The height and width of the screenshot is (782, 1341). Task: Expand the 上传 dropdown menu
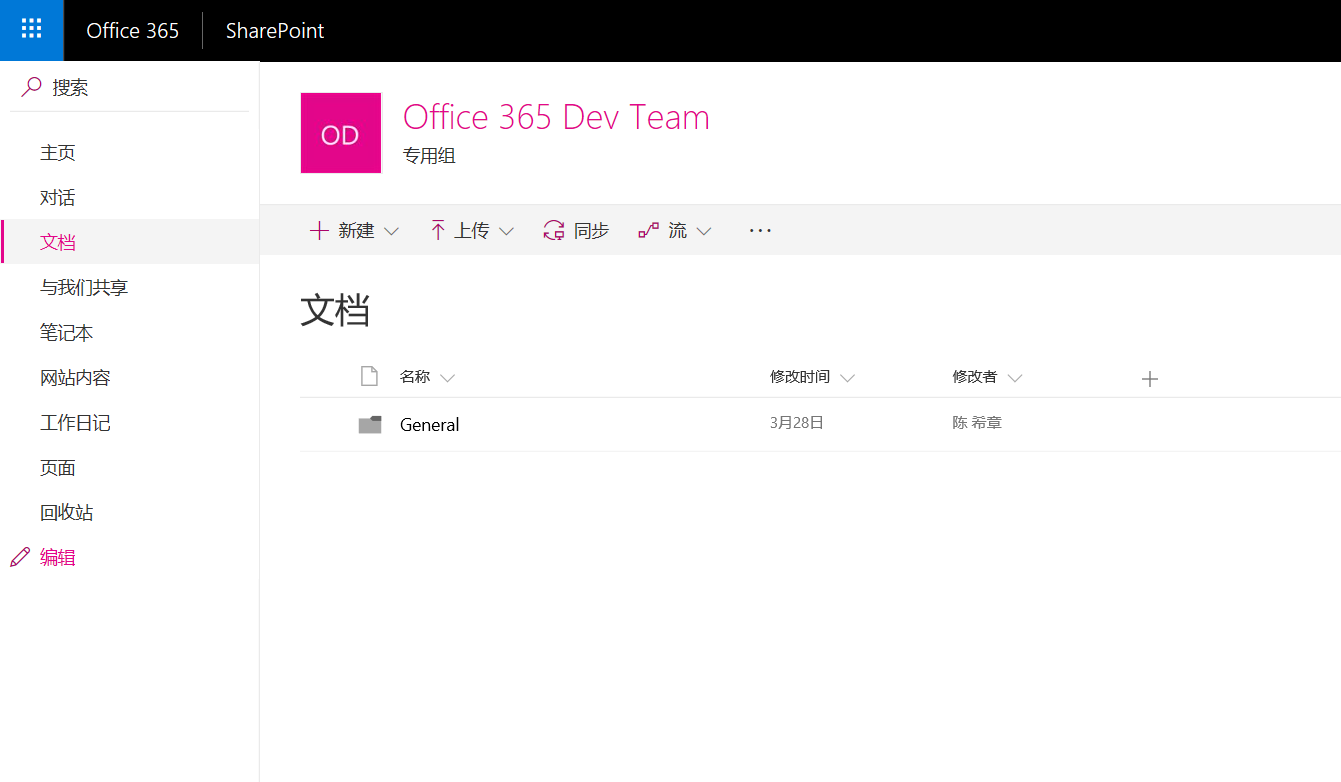coord(508,231)
